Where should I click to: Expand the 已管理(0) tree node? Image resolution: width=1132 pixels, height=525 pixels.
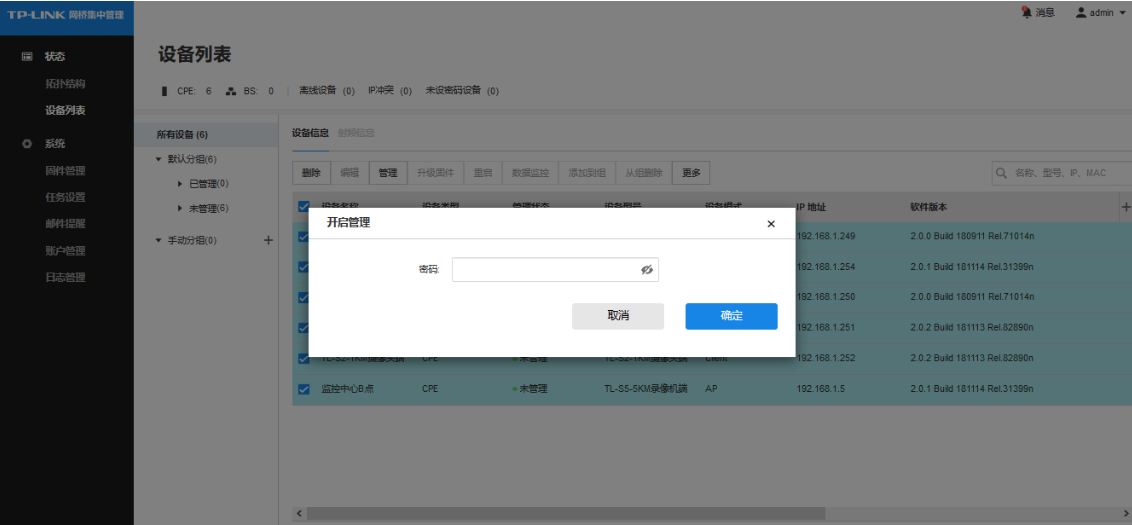click(x=180, y=184)
